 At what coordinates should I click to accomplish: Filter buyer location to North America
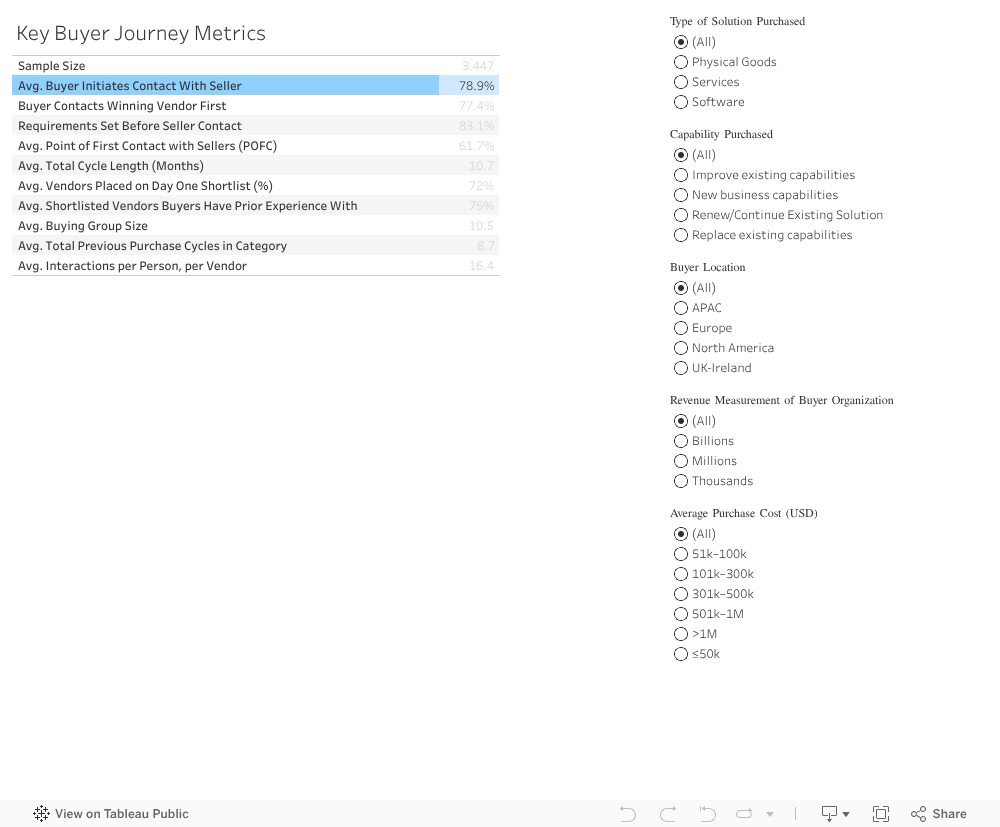pos(680,348)
